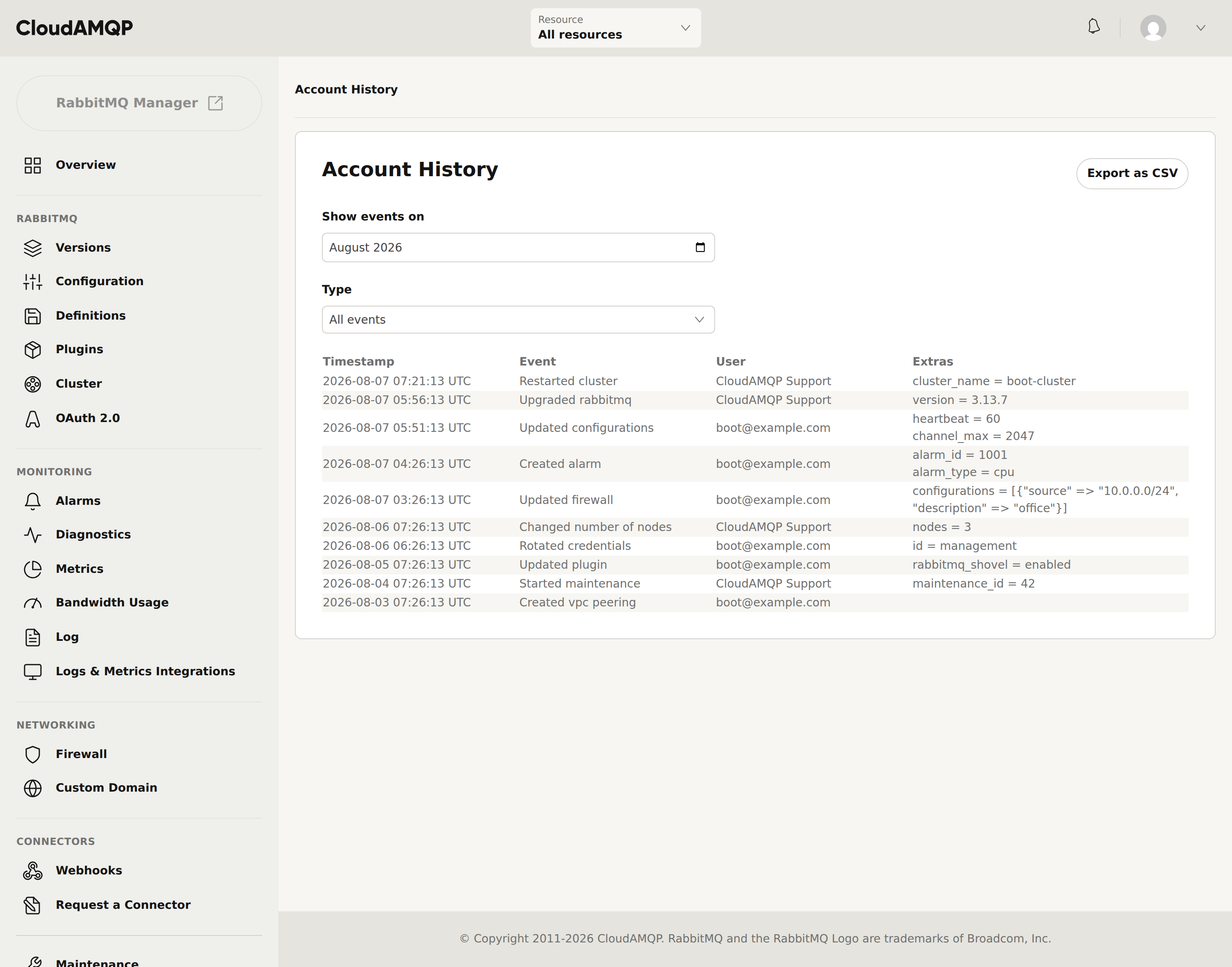Open the Versions page
This screenshot has width=1232, height=967.
tap(83, 247)
